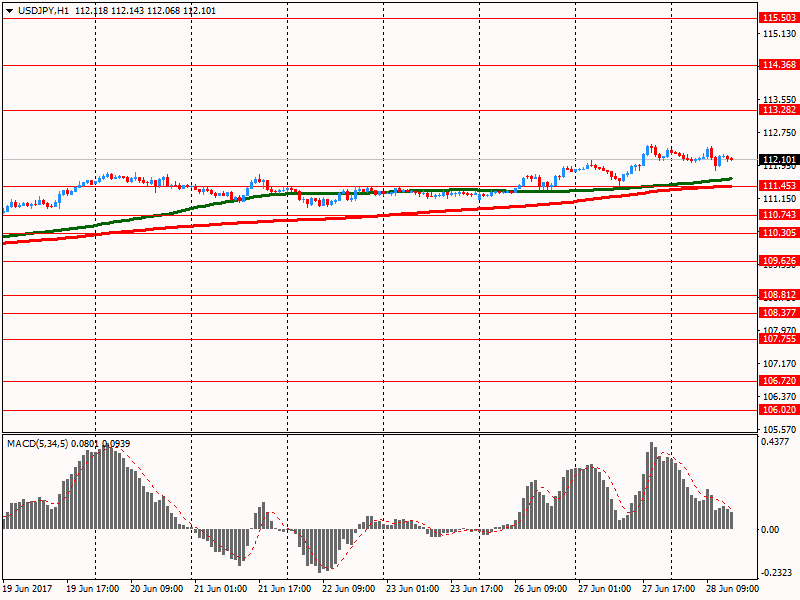Click the 21 Jun 01:00 time label

pos(220,589)
